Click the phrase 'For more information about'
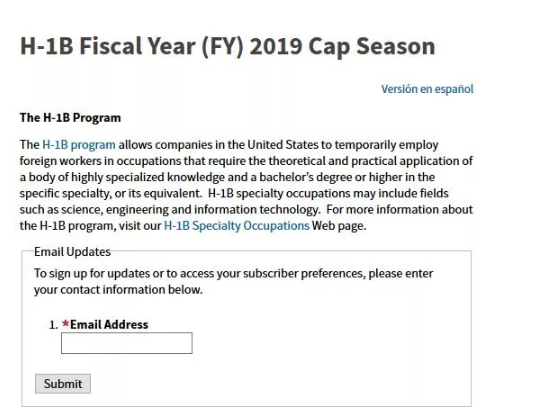 (399, 210)
